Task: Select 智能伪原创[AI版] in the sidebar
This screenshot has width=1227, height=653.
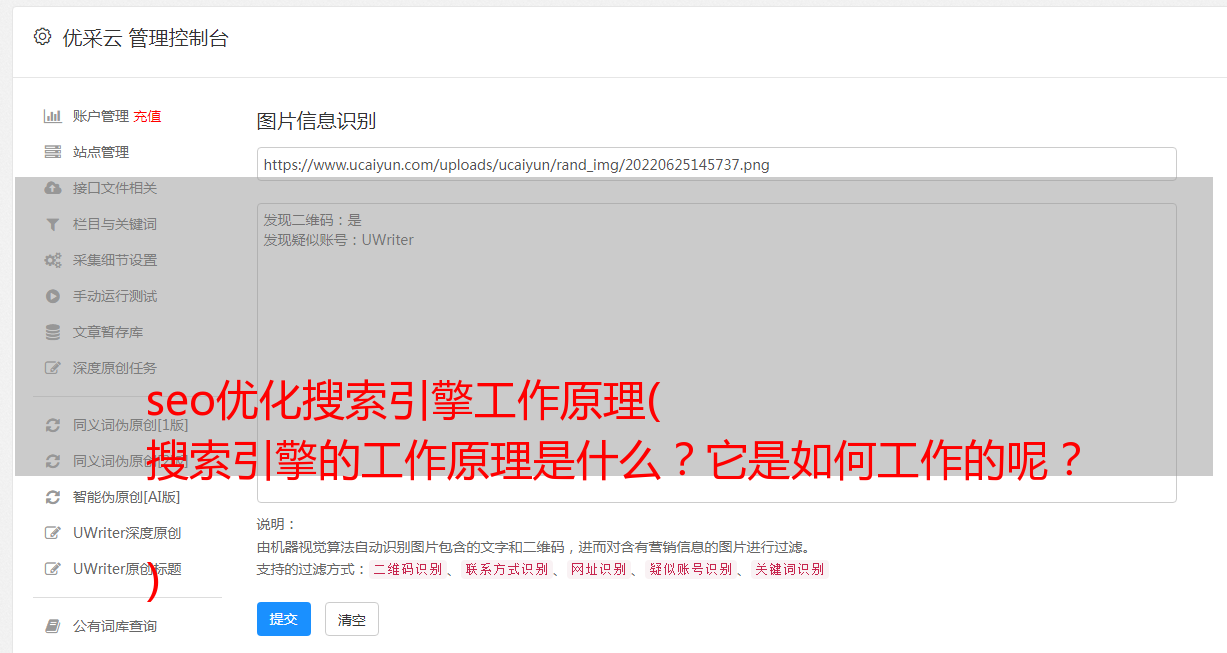Action: [126, 497]
